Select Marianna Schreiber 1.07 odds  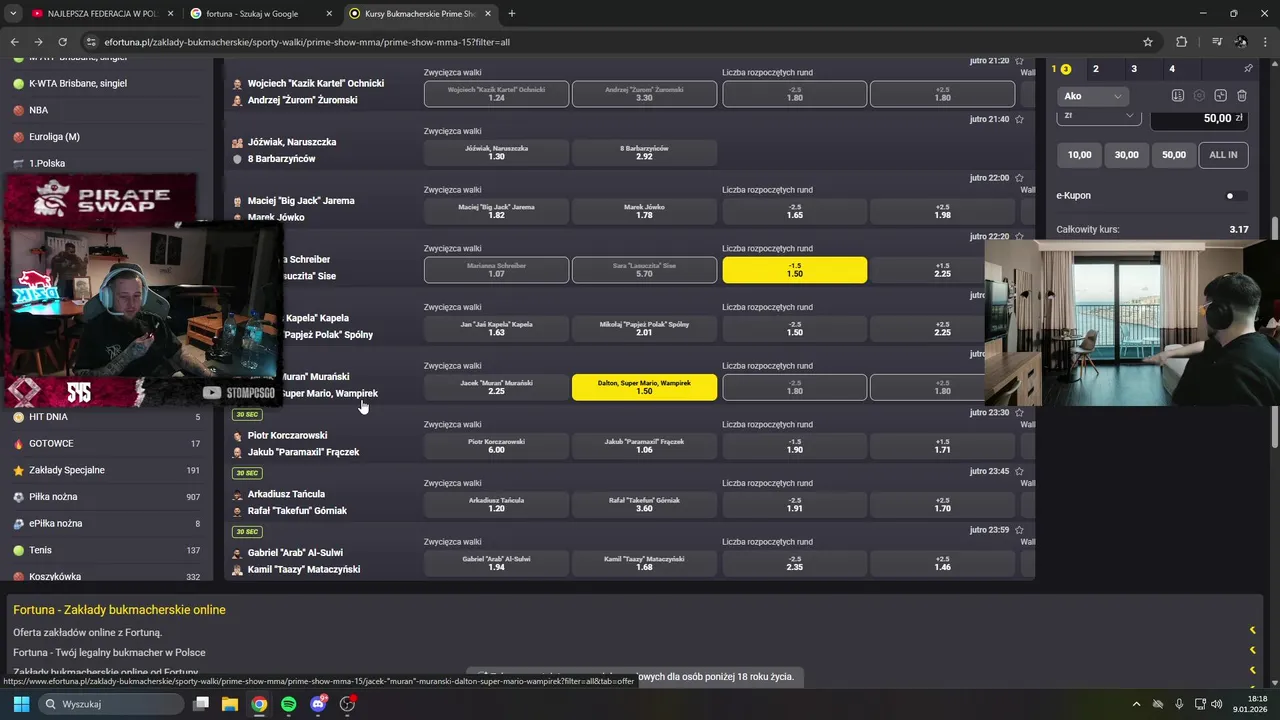[x=496, y=270]
